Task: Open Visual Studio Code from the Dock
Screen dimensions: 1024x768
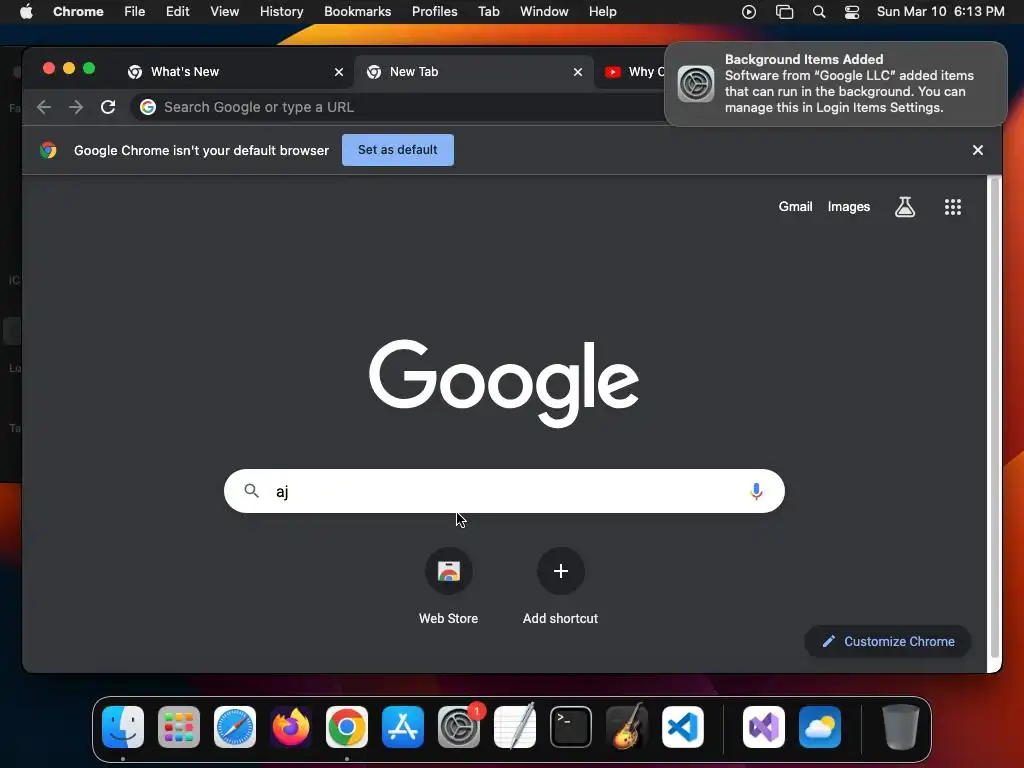Action: (683, 727)
